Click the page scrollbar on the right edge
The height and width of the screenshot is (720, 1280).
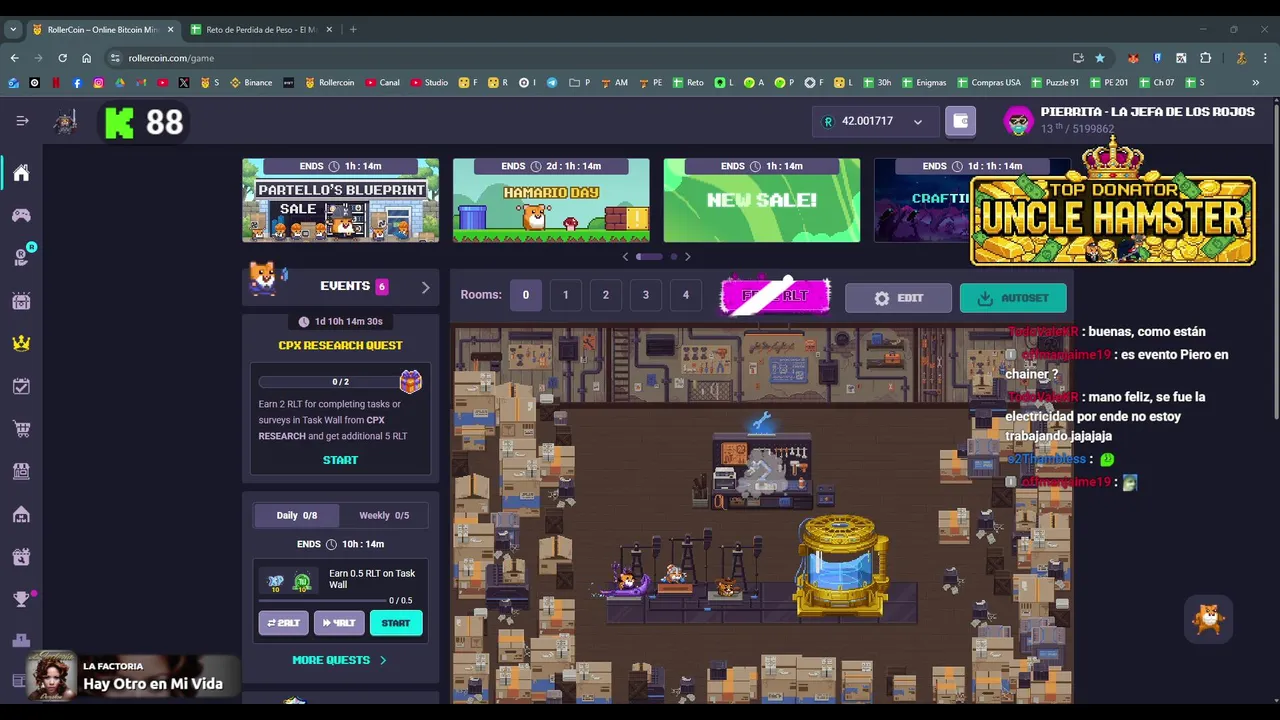[1276, 260]
